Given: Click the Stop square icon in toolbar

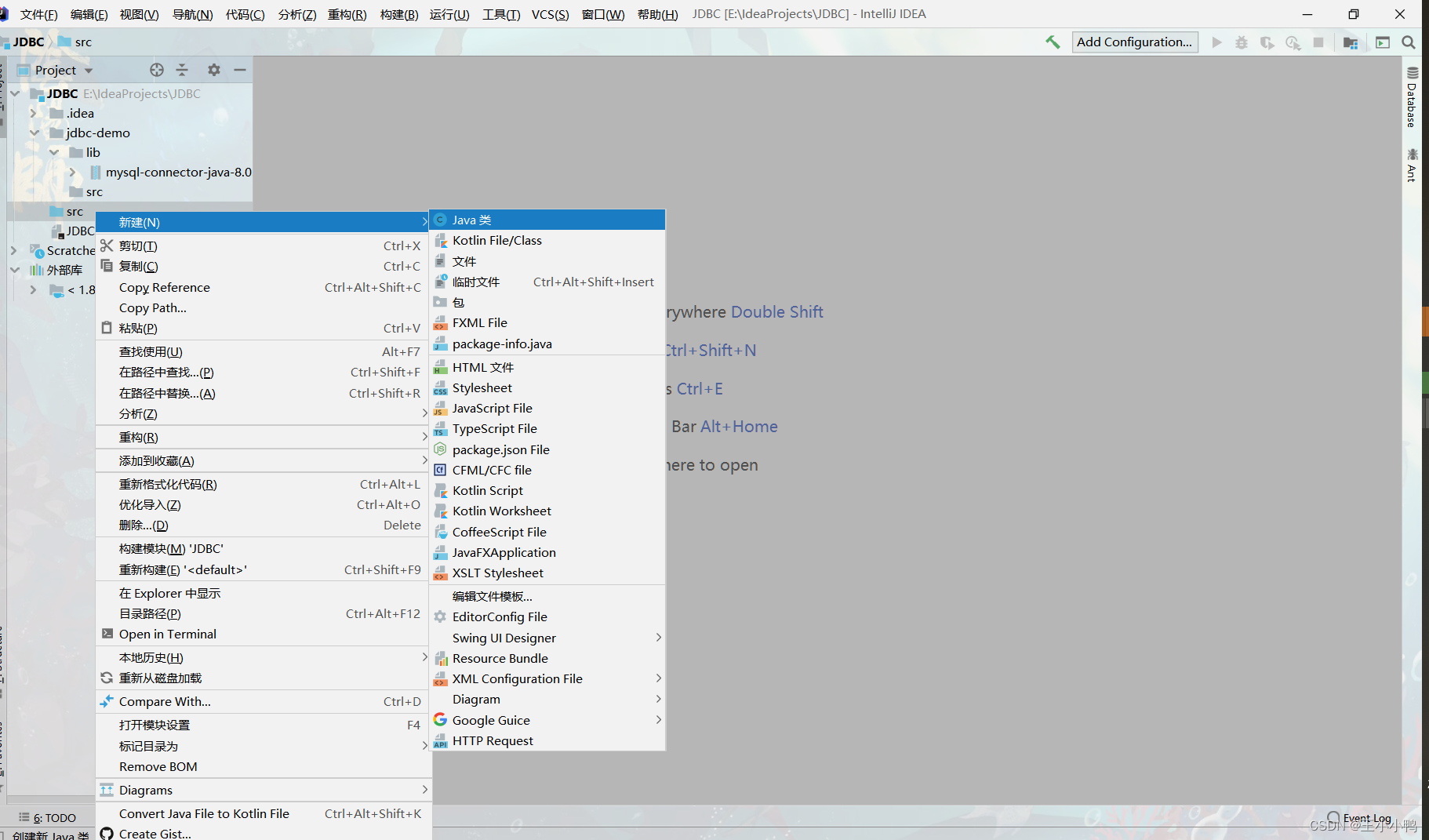Looking at the screenshot, I should [x=1318, y=42].
